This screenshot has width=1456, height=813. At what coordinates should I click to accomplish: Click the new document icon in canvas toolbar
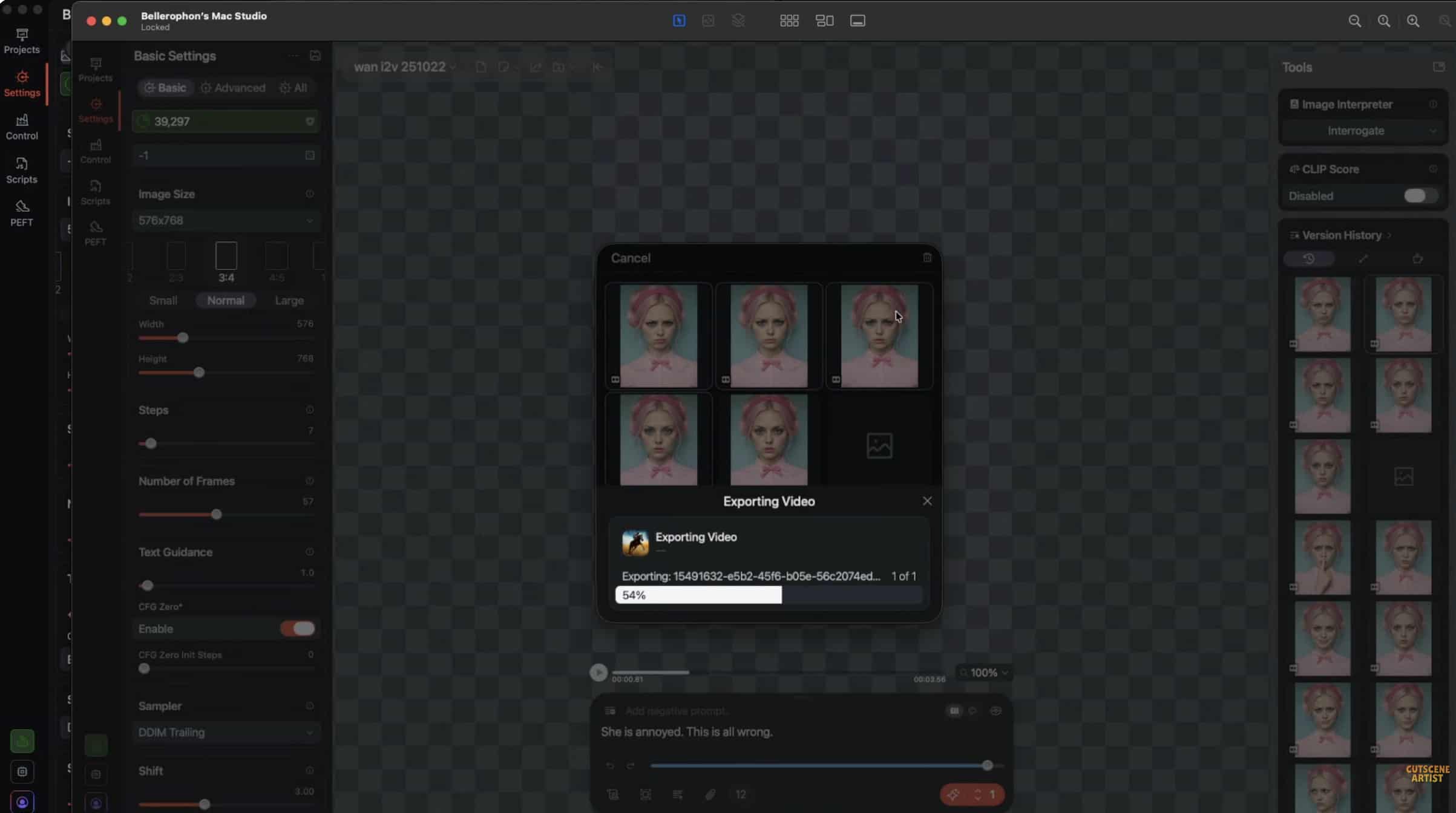tap(480, 67)
